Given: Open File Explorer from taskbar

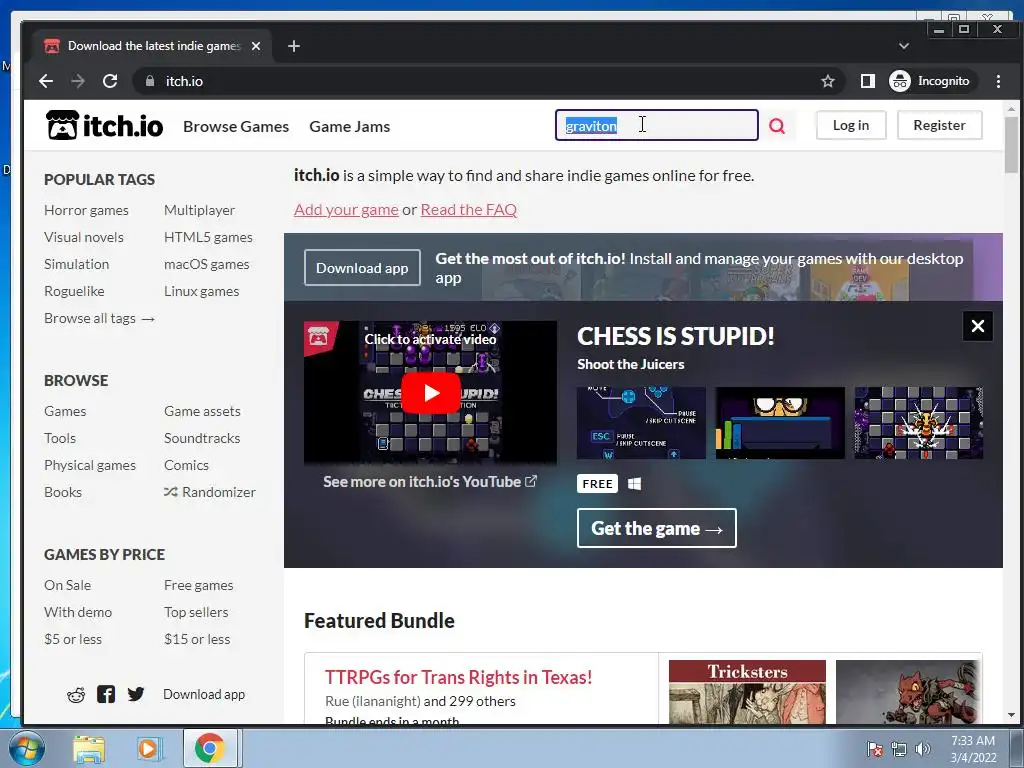Looking at the screenshot, I should pyautogui.click(x=89, y=748).
